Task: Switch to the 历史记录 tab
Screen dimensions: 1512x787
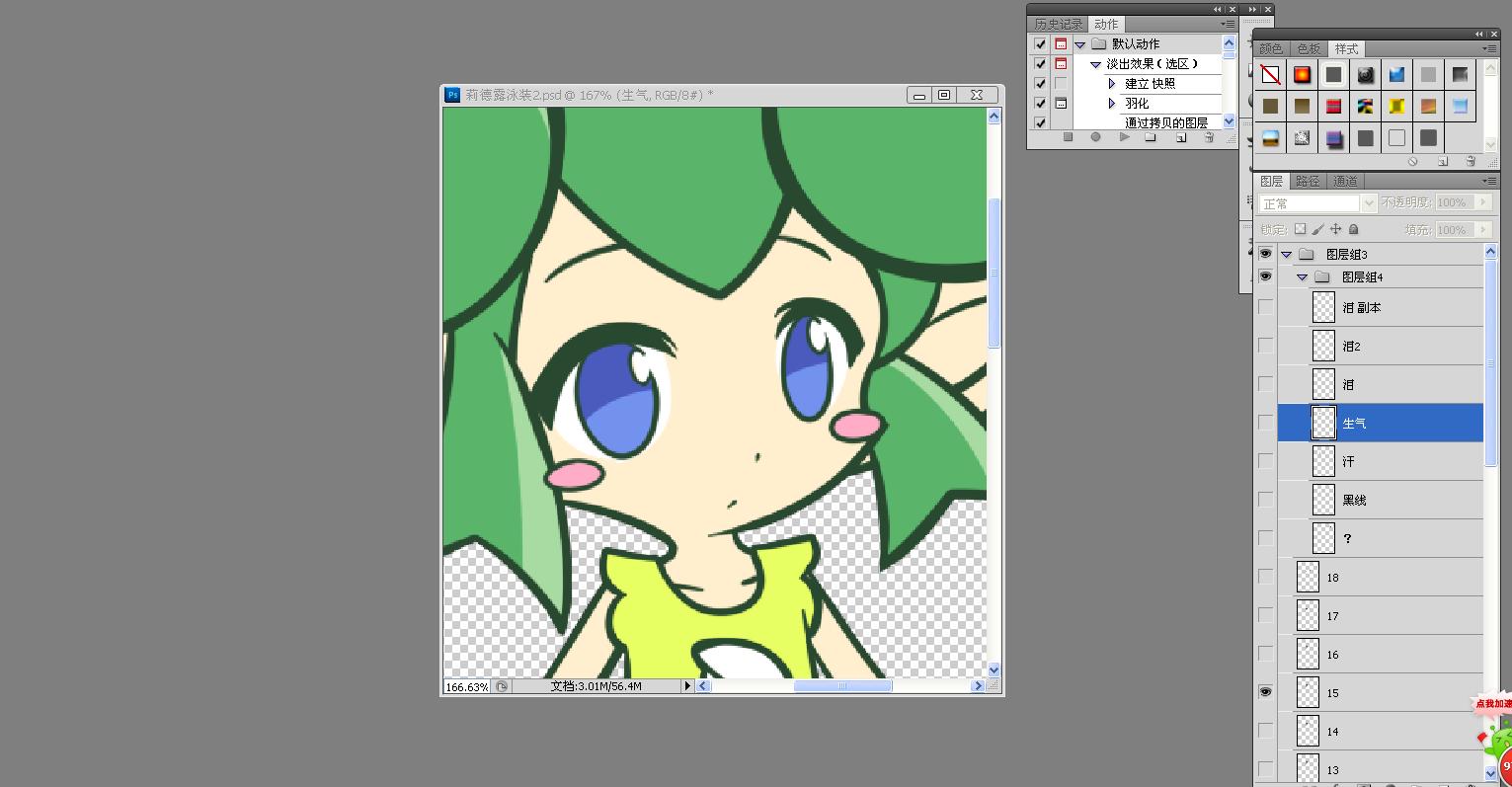Action: 1059,24
